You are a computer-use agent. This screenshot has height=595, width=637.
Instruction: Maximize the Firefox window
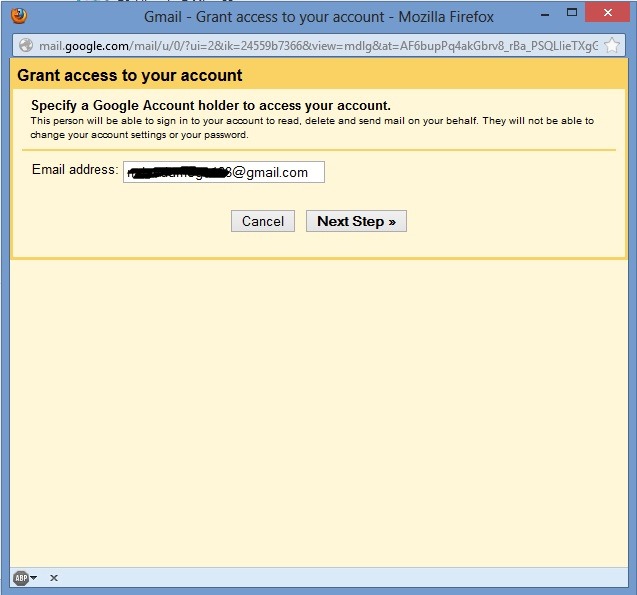coord(572,13)
